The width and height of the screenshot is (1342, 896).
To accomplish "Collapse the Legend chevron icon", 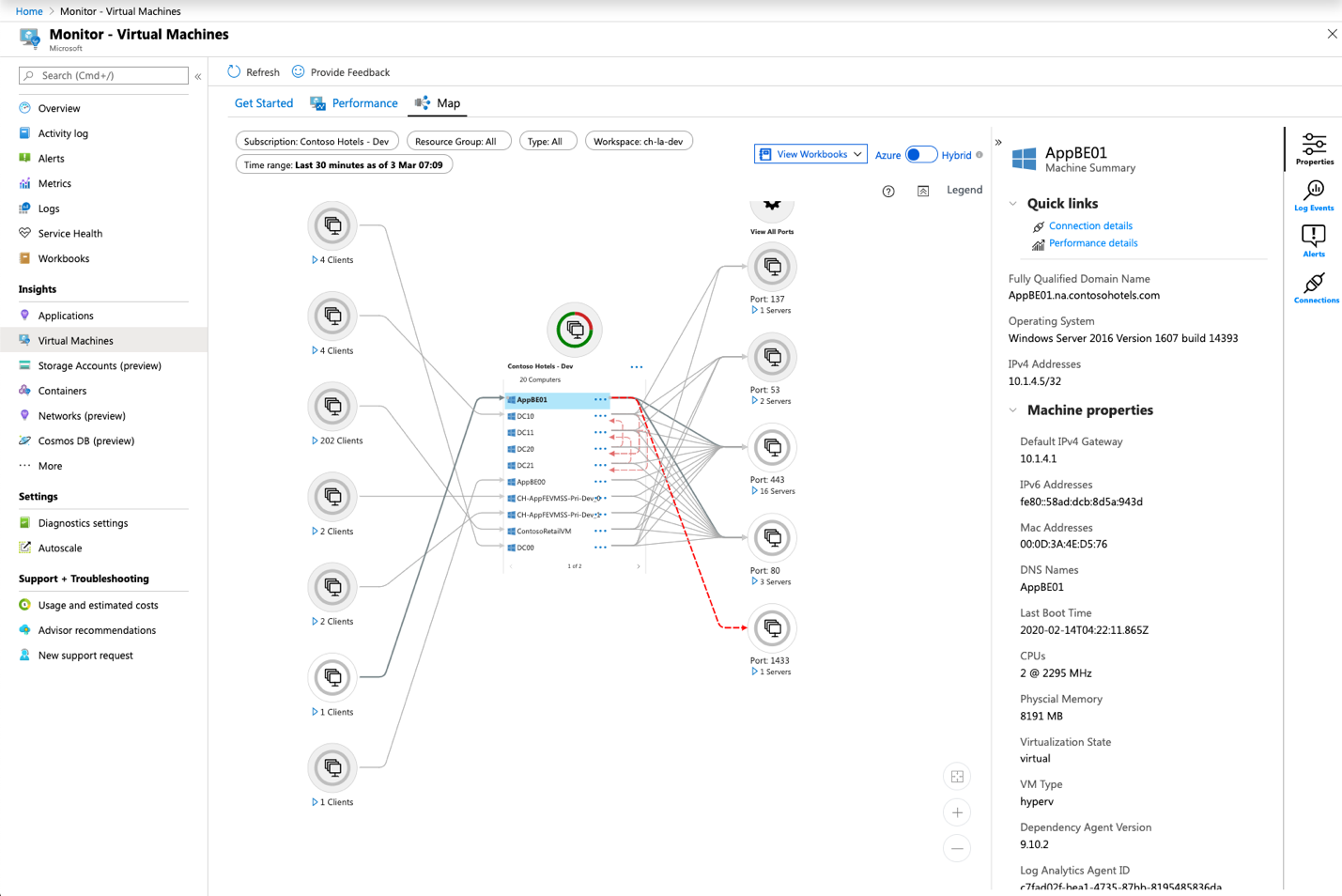I will (x=923, y=191).
